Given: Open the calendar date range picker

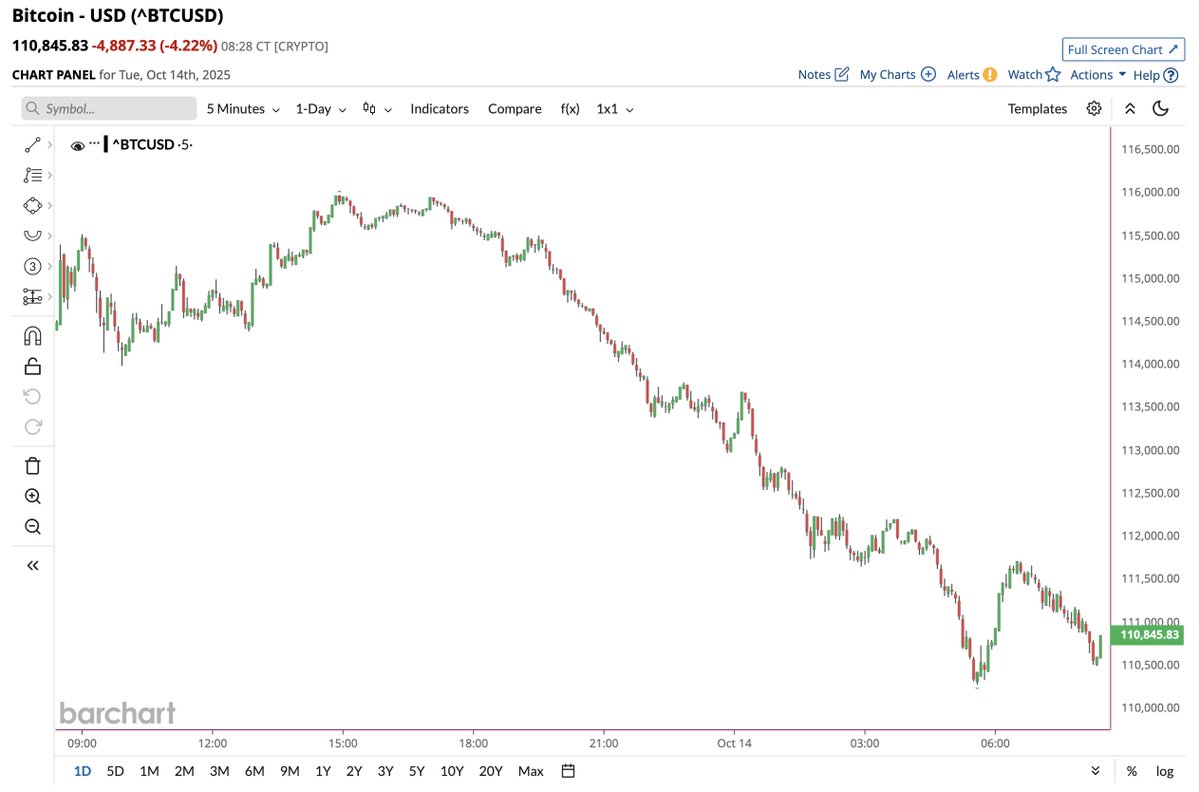Looking at the screenshot, I should click(x=568, y=771).
